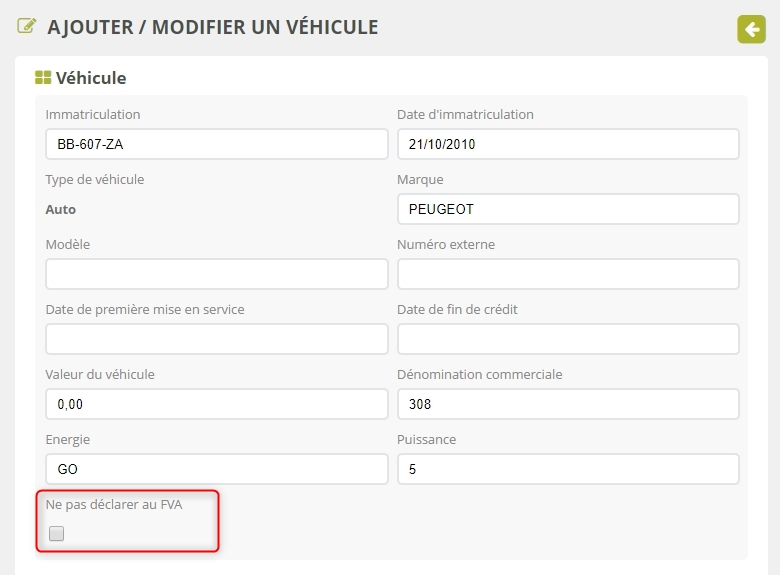
Task: Focus the Puissance input field
Action: (x=568, y=469)
